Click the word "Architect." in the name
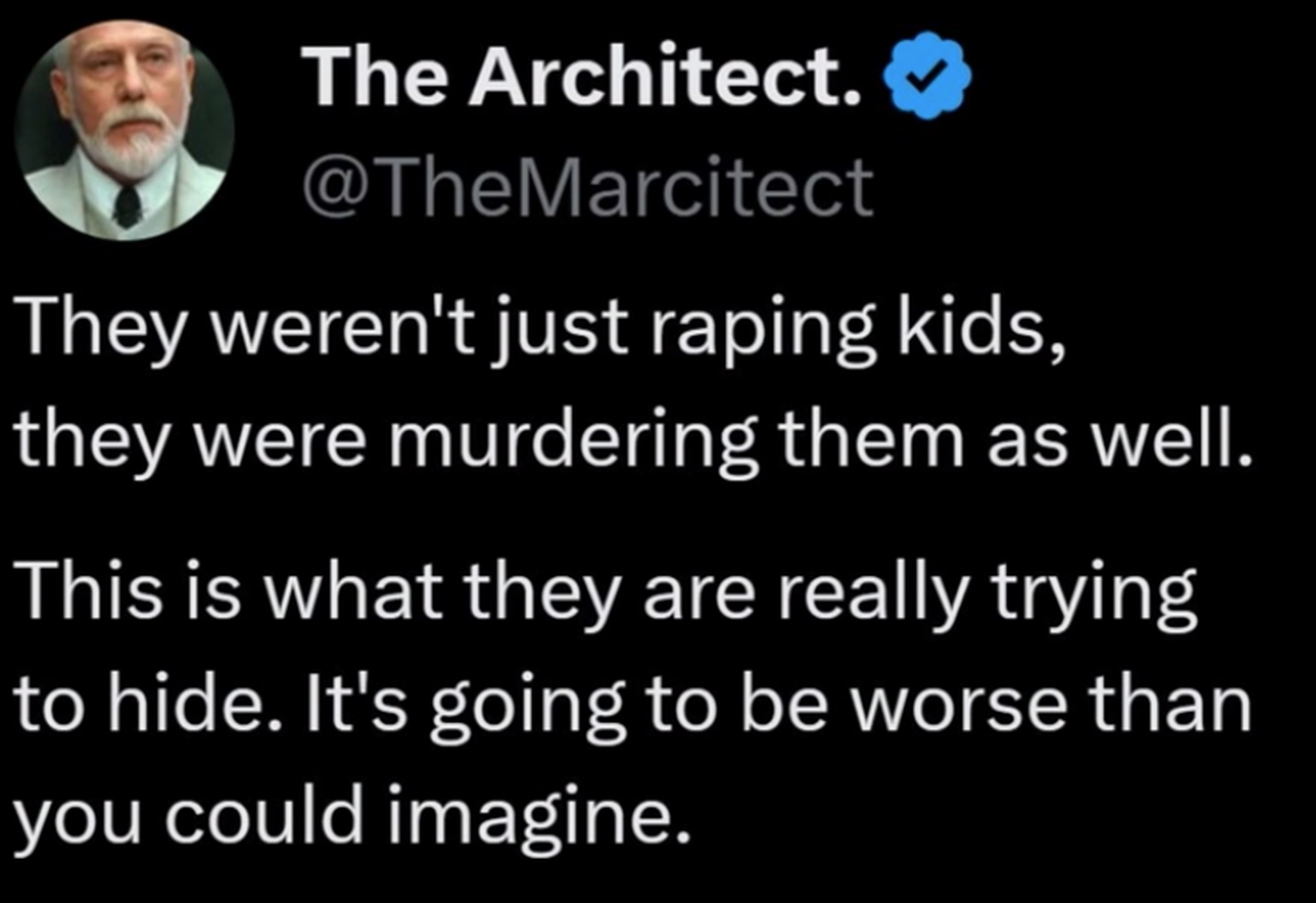Image resolution: width=1316 pixels, height=903 pixels. point(666,75)
